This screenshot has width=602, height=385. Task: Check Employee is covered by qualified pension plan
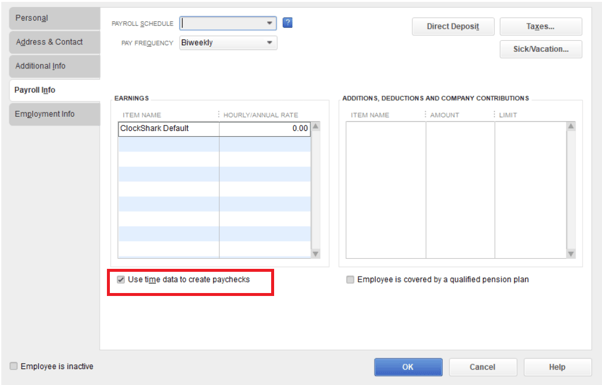point(350,279)
